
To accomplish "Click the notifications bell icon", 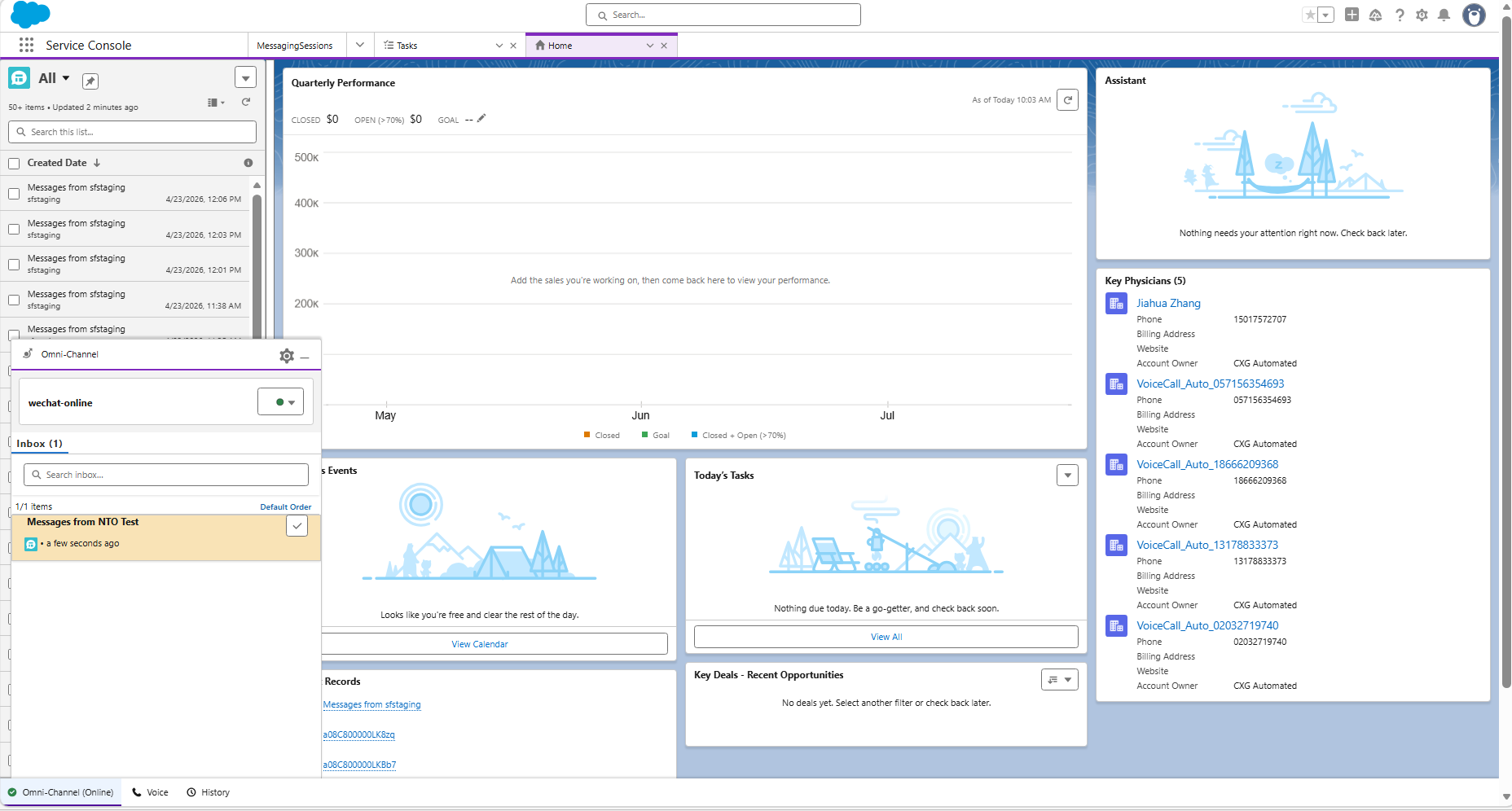I will (x=1444, y=15).
